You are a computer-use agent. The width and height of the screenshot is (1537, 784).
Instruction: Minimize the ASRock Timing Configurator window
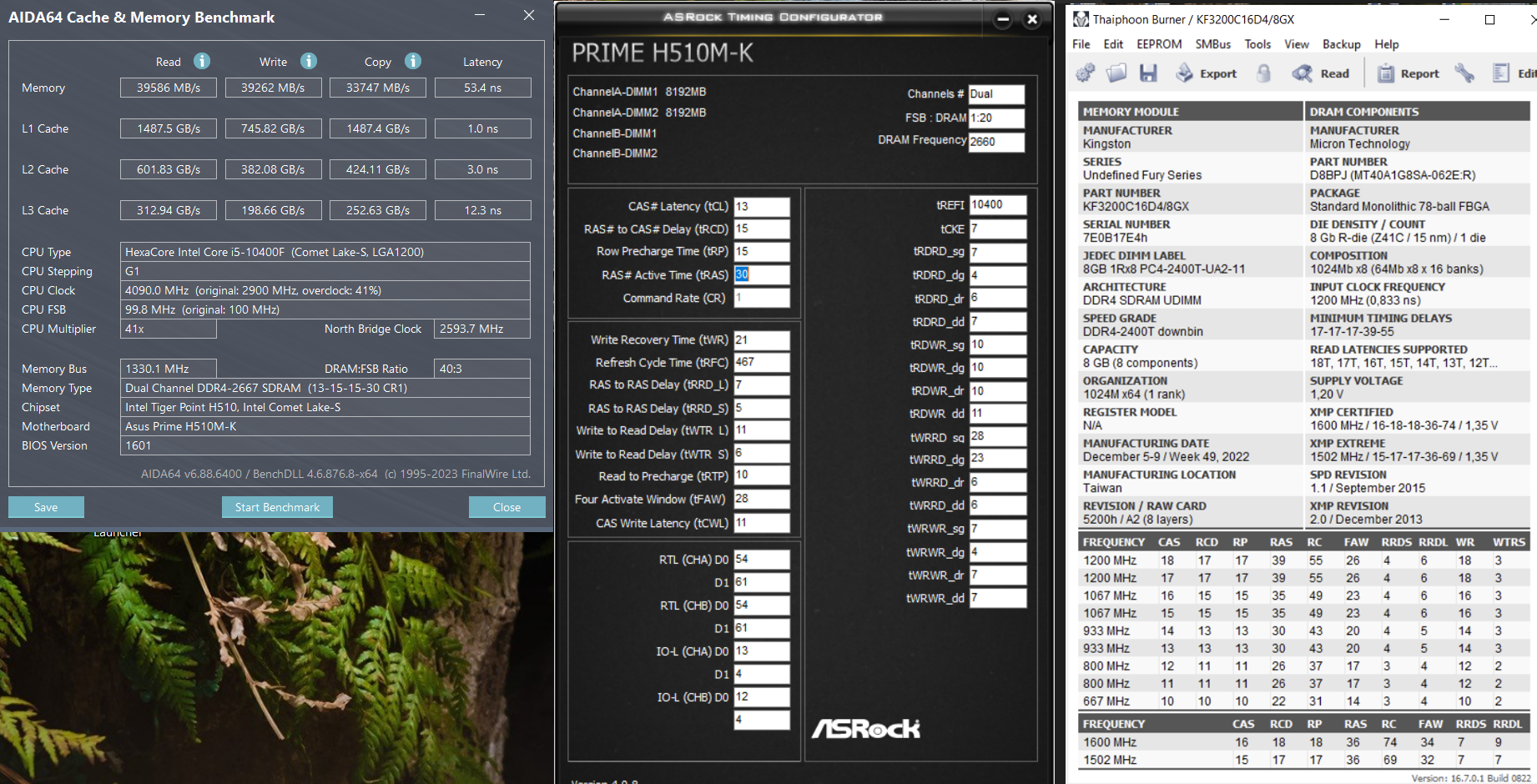click(x=1003, y=19)
